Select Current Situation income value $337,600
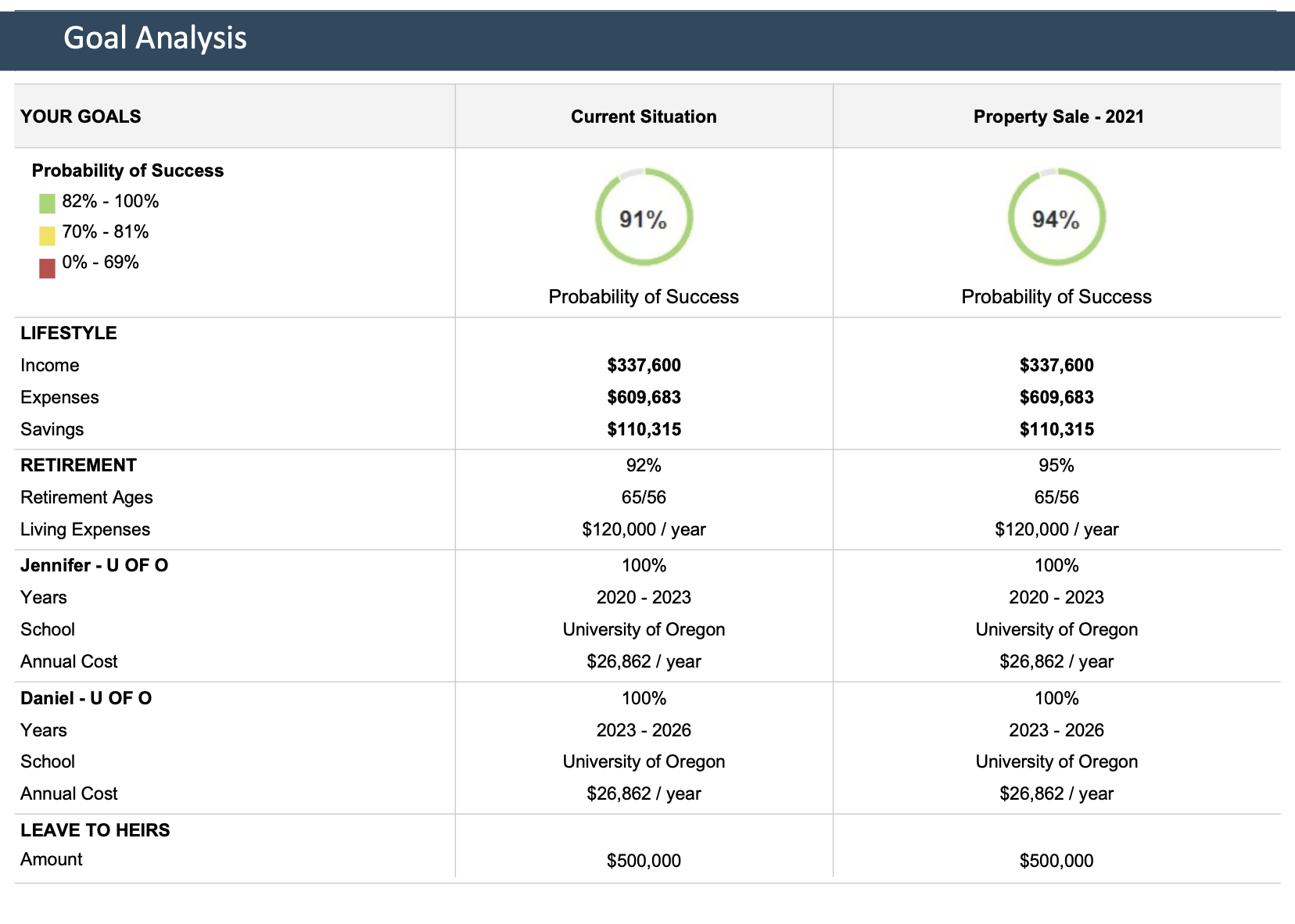The height and width of the screenshot is (924, 1295). click(644, 365)
